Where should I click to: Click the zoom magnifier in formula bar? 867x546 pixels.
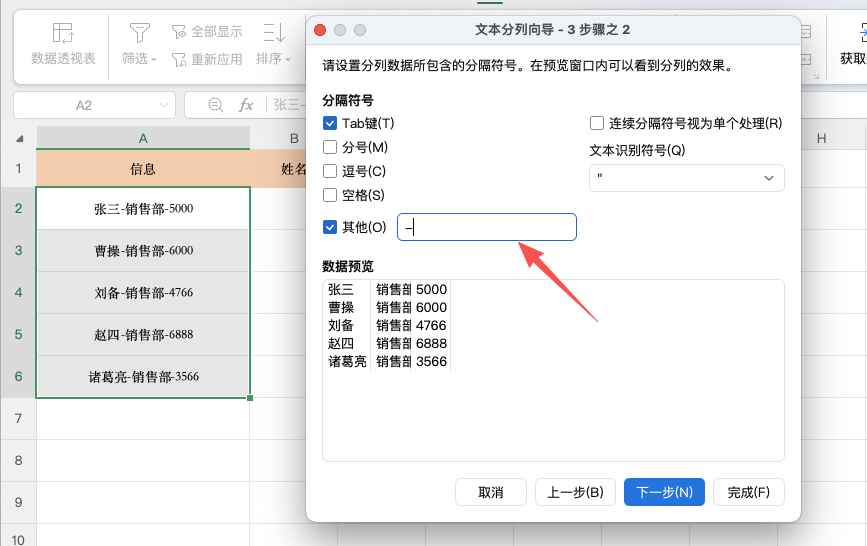coord(216,105)
